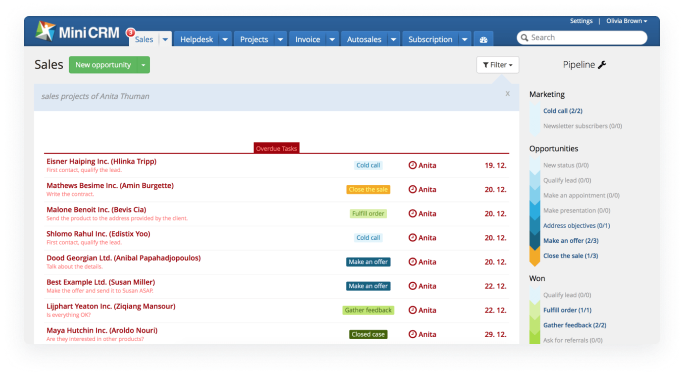Image resolution: width=684 pixels, height=376 pixels.
Task: Open Mathews Besime Inc. opportunity
Action: tap(110, 185)
